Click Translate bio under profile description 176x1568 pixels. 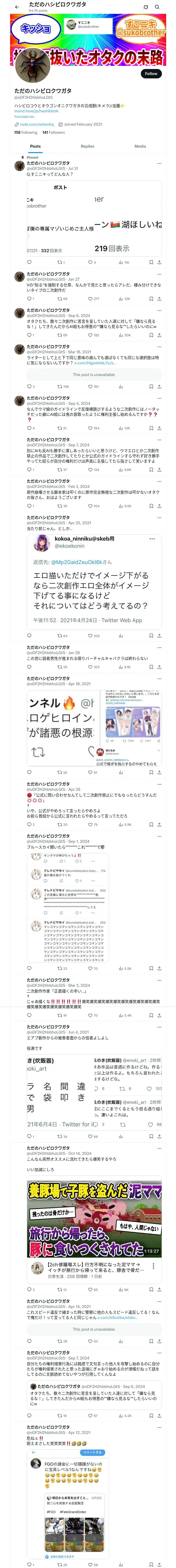[24, 117]
